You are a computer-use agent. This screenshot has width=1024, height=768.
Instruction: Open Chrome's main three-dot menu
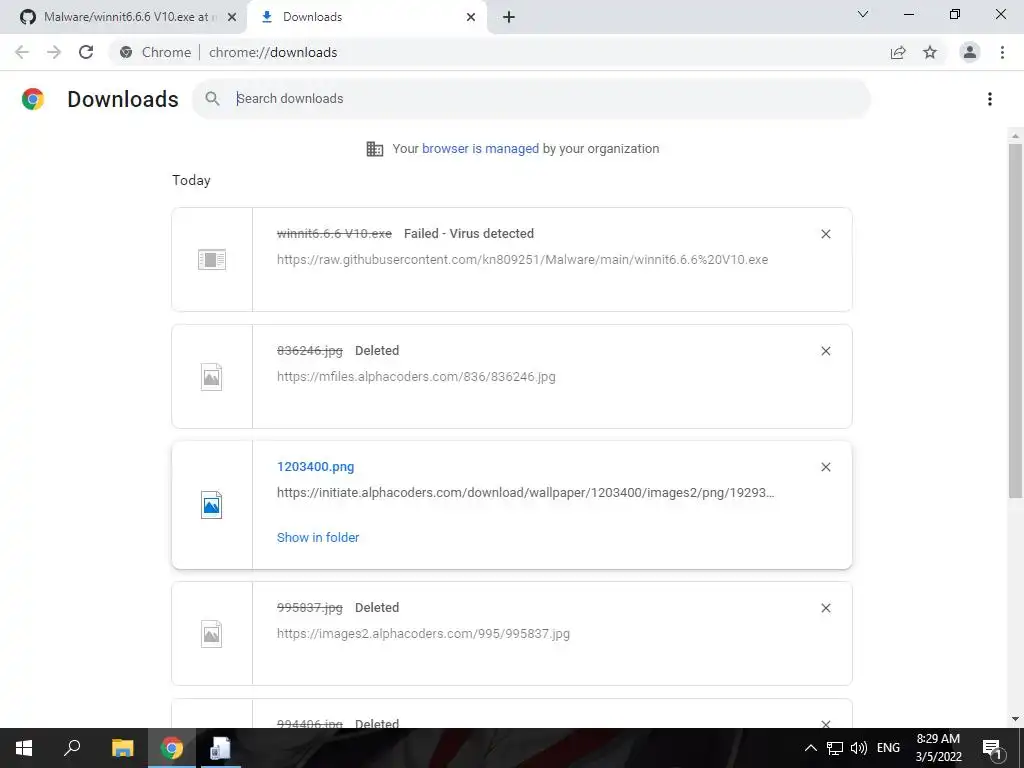pyautogui.click(x=1002, y=52)
